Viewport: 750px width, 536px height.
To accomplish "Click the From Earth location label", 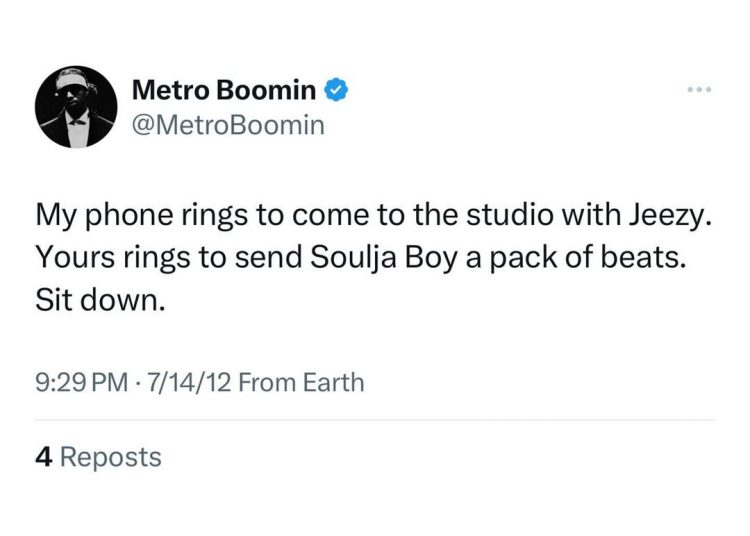I will (x=303, y=381).
